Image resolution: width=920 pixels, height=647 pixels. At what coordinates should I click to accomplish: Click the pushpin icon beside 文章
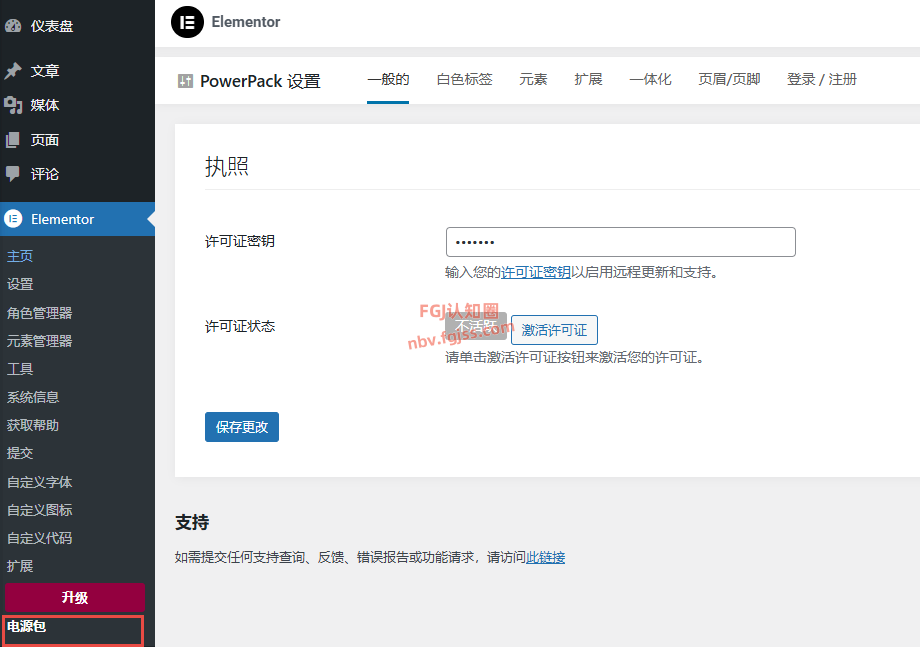pos(13,71)
